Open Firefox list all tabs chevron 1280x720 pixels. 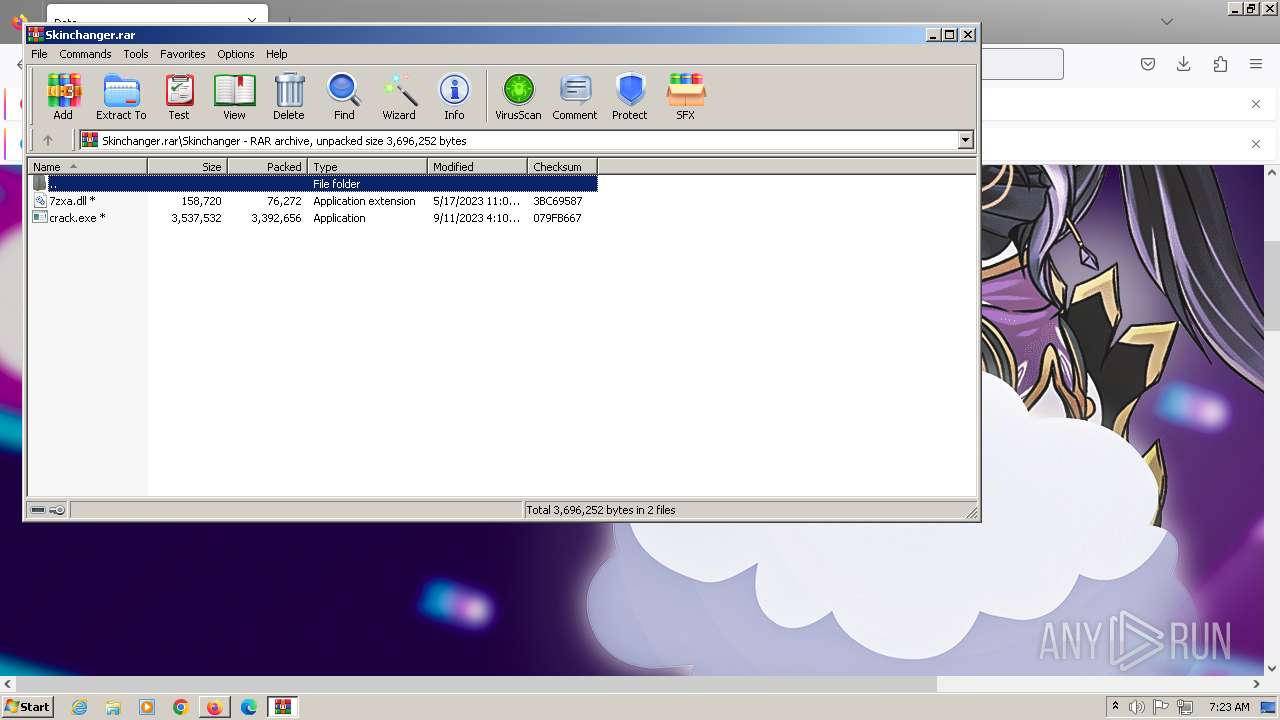click(1167, 21)
